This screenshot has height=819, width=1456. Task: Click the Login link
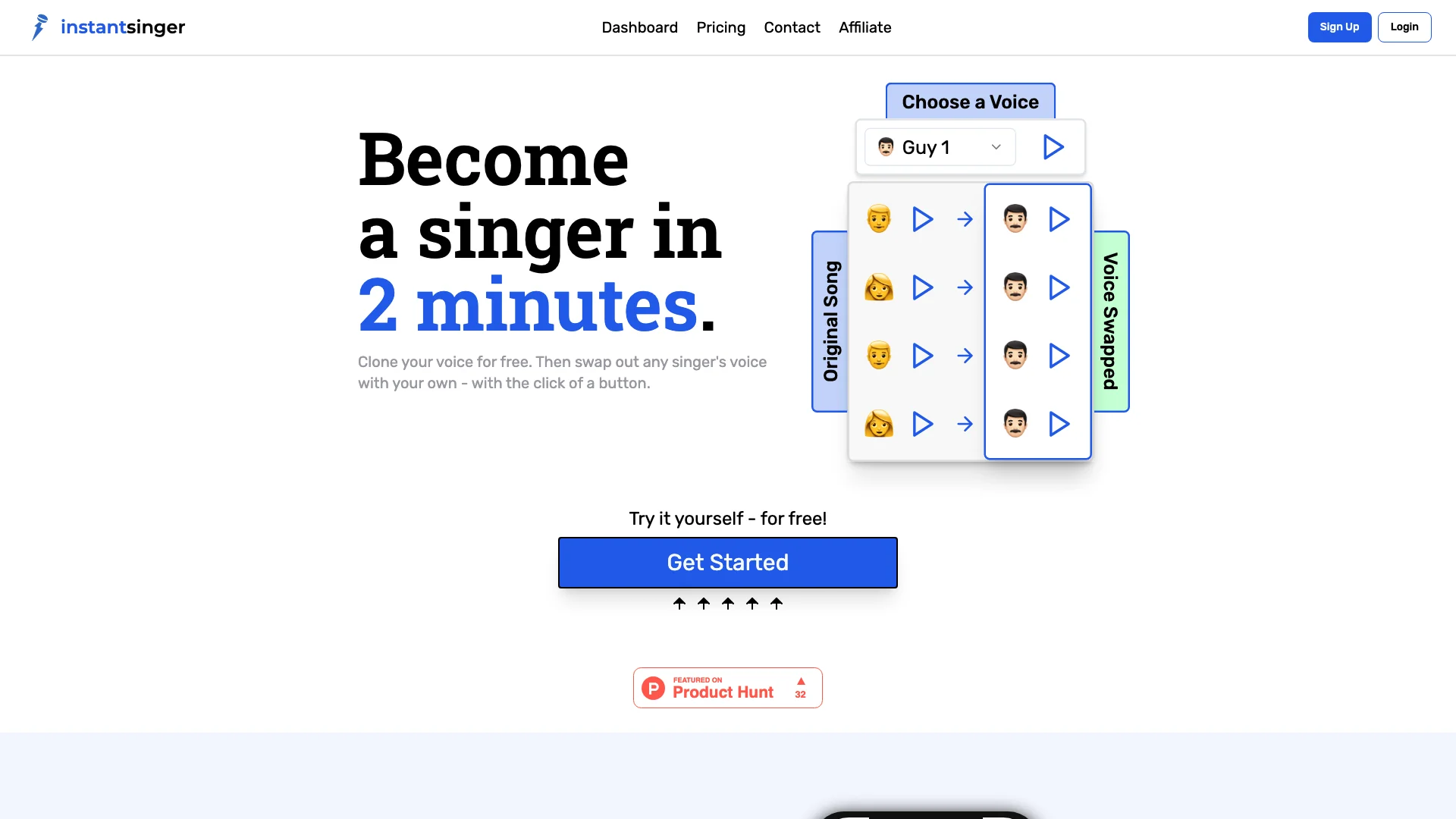click(1404, 27)
